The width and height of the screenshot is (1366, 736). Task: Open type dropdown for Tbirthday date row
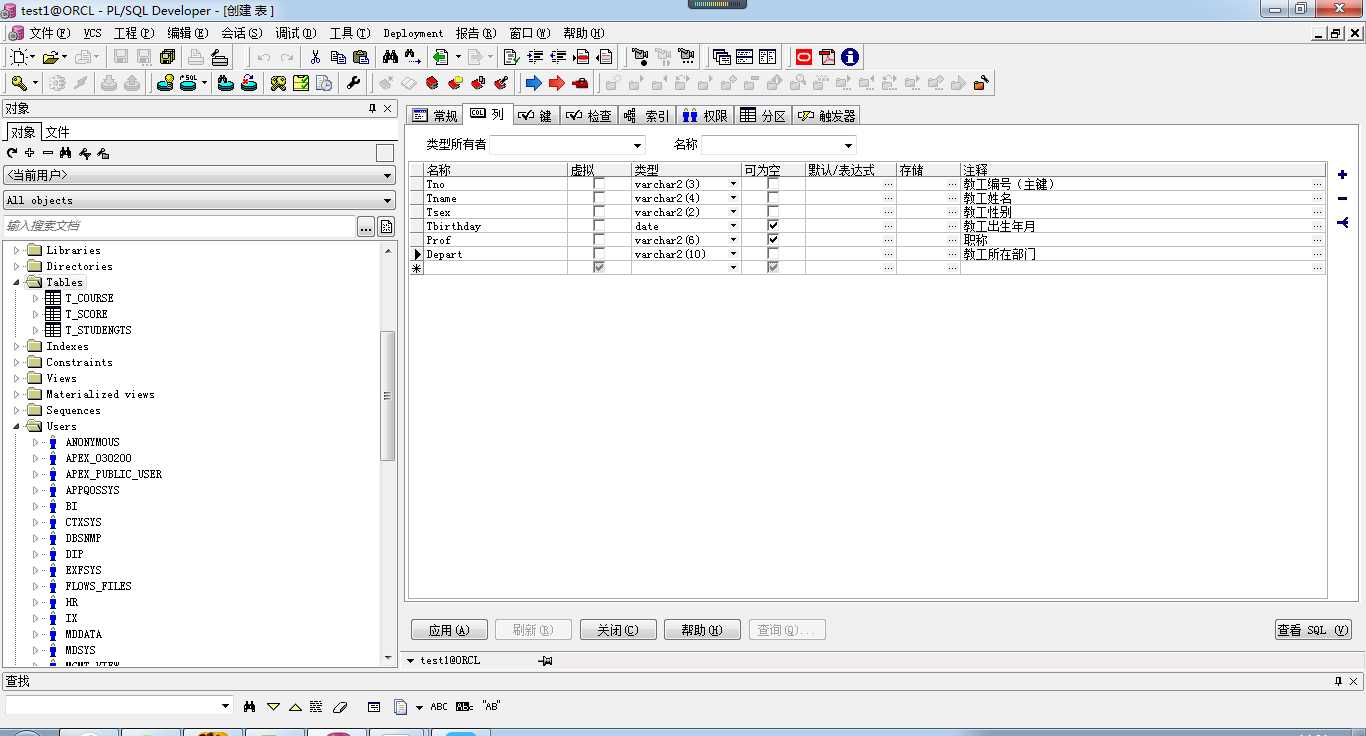pyautogui.click(x=733, y=226)
